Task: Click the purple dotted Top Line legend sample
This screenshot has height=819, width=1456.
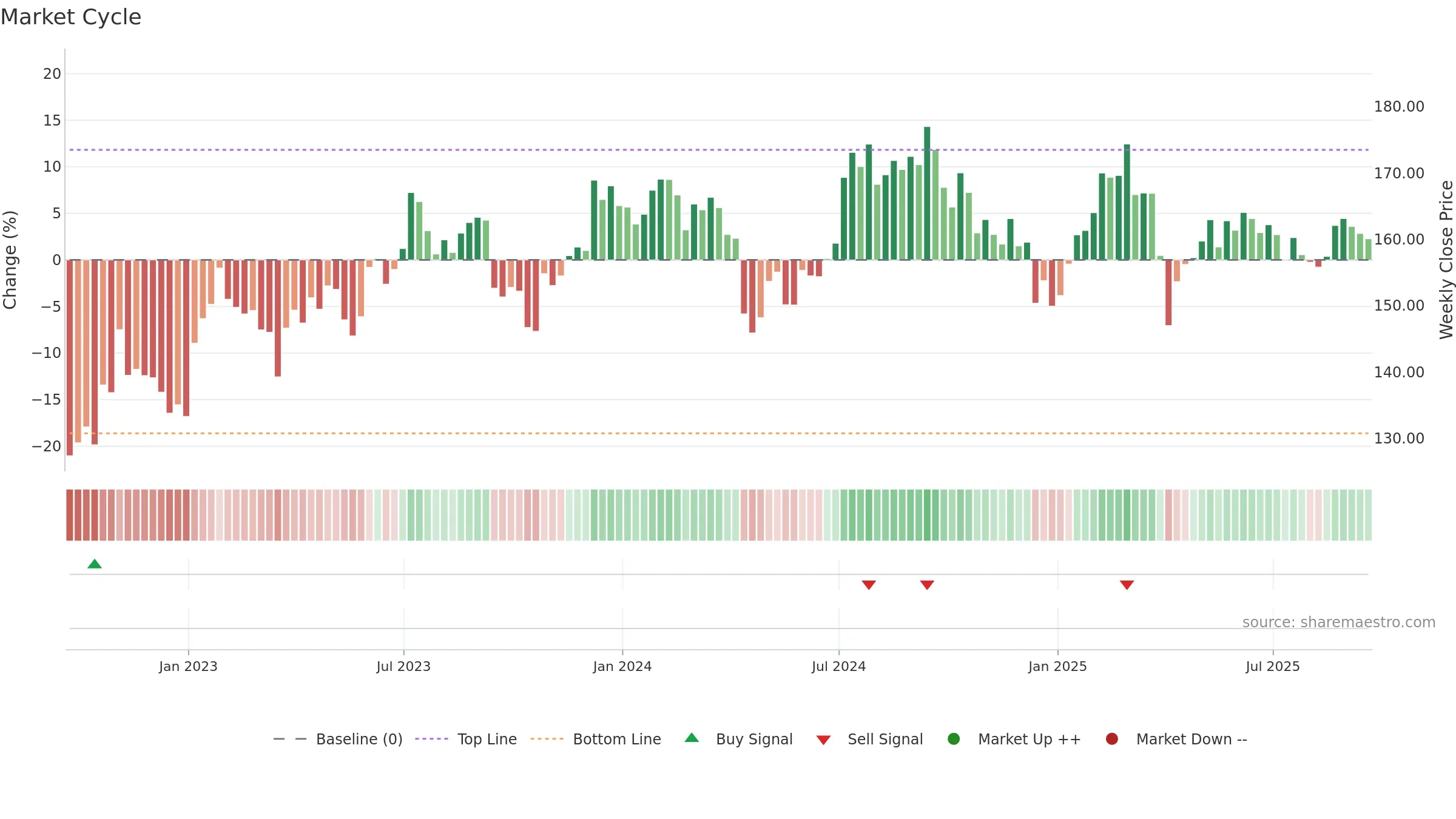Action: [x=431, y=739]
